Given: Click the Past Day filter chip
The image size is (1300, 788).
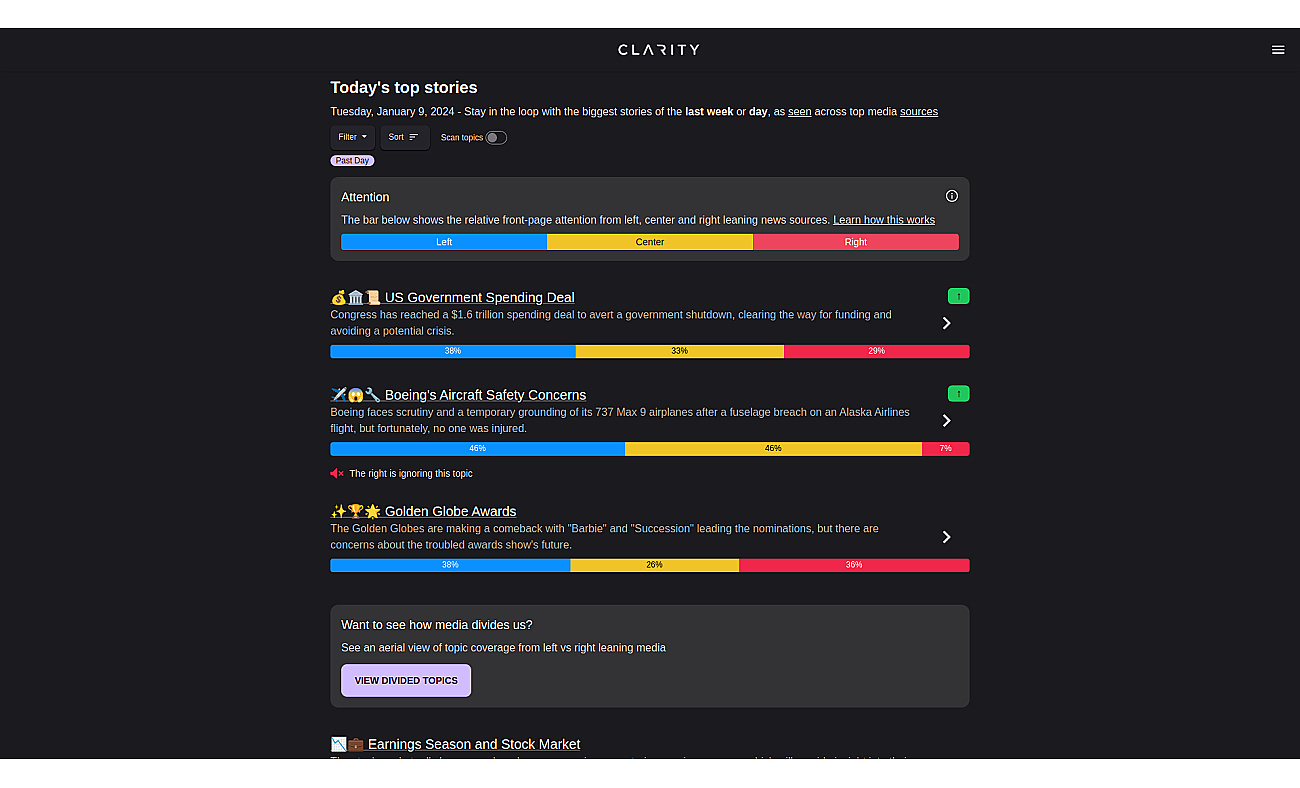Looking at the screenshot, I should [x=352, y=161].
